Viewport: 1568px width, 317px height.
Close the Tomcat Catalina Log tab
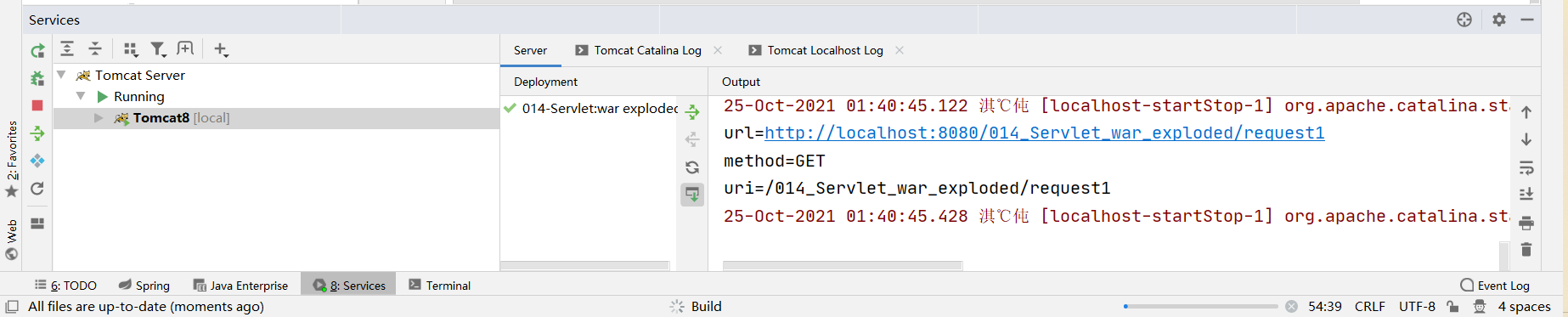tap(718, 50)
